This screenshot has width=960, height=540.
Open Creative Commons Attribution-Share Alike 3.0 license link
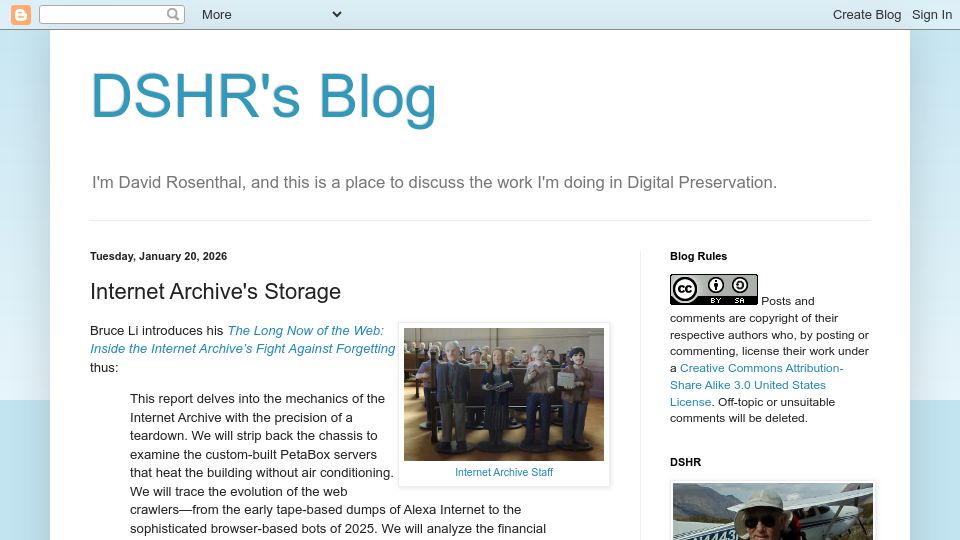[756, 385]
